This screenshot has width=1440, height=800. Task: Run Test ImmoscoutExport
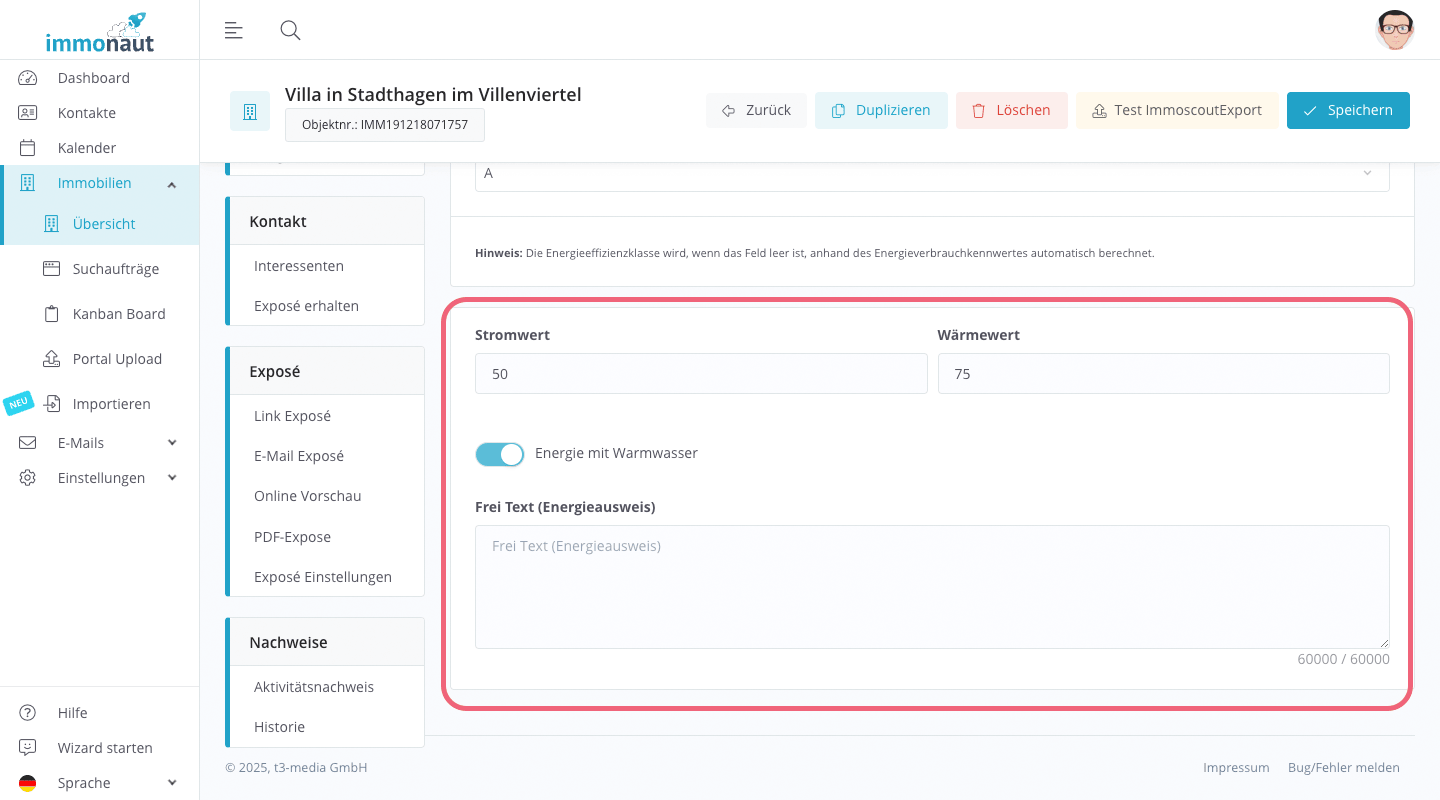(x=1177, y=110)
